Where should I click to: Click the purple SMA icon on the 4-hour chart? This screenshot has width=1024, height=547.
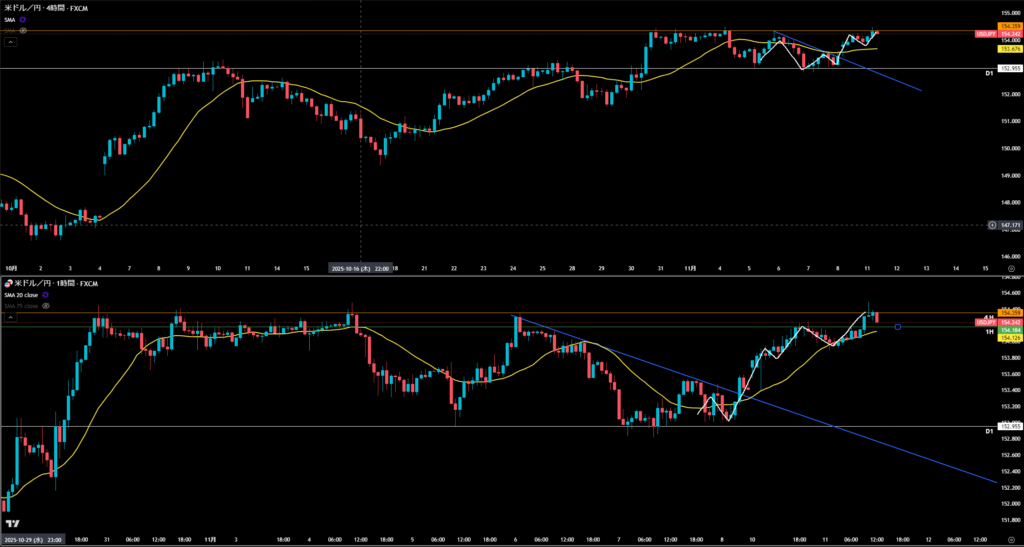pos(23,19)
